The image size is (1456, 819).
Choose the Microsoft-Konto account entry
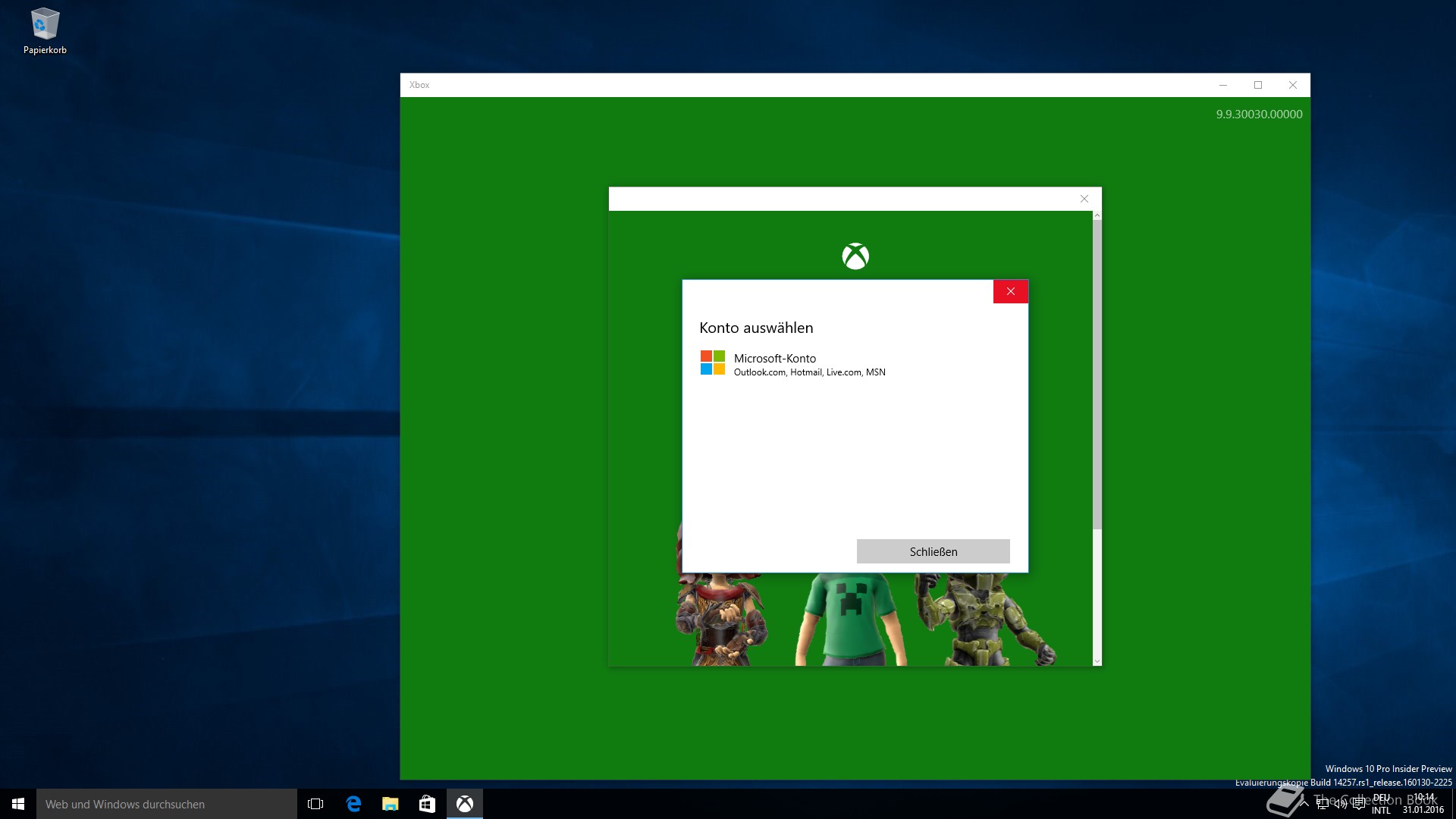[855, 364]
